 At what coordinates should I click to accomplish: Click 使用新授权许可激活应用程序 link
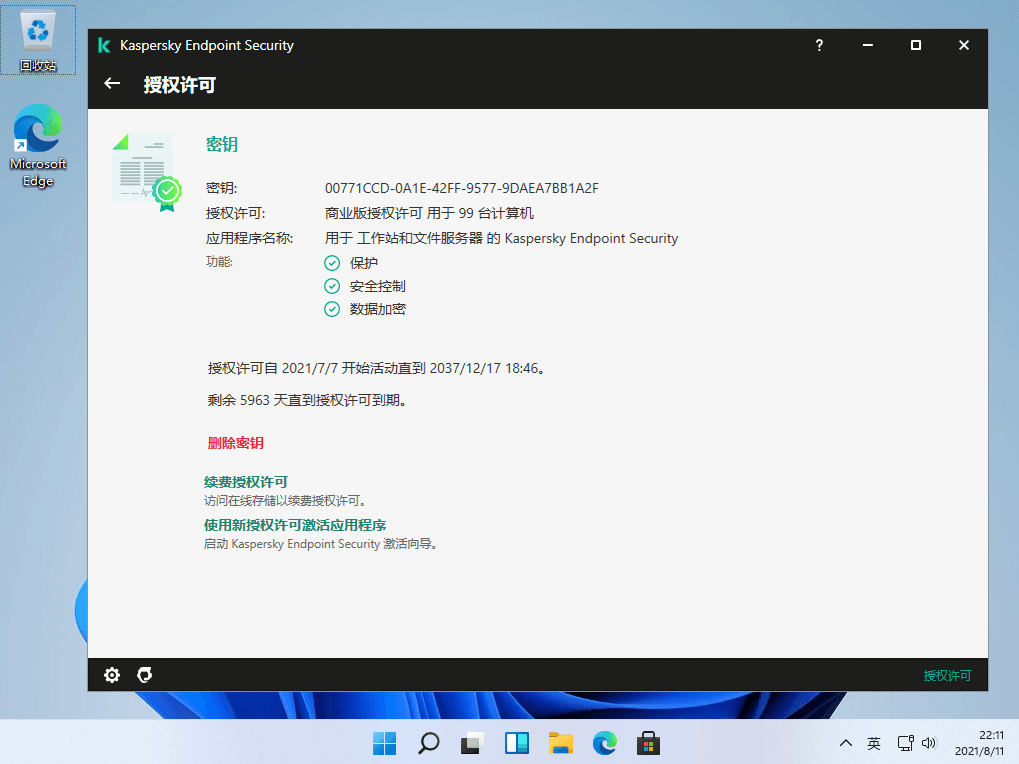295,525
